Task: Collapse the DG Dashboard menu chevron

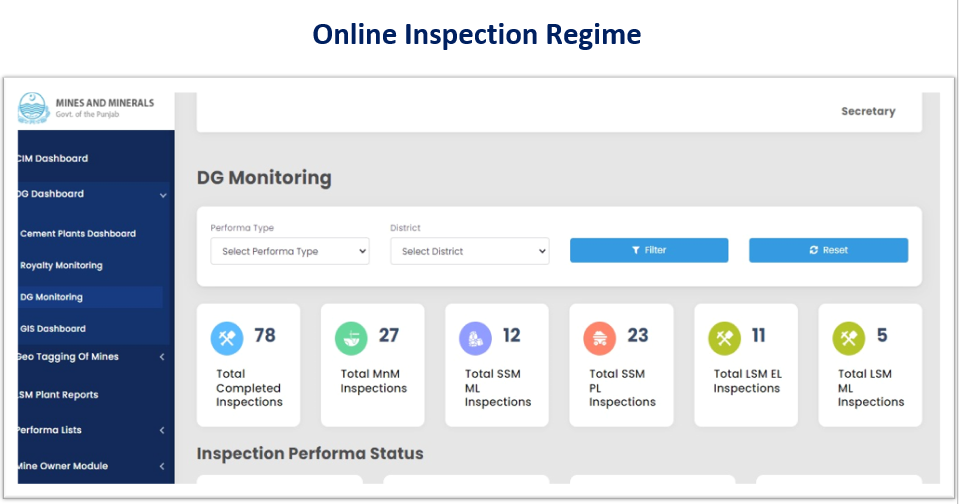Action: click(x=162, y=195)
